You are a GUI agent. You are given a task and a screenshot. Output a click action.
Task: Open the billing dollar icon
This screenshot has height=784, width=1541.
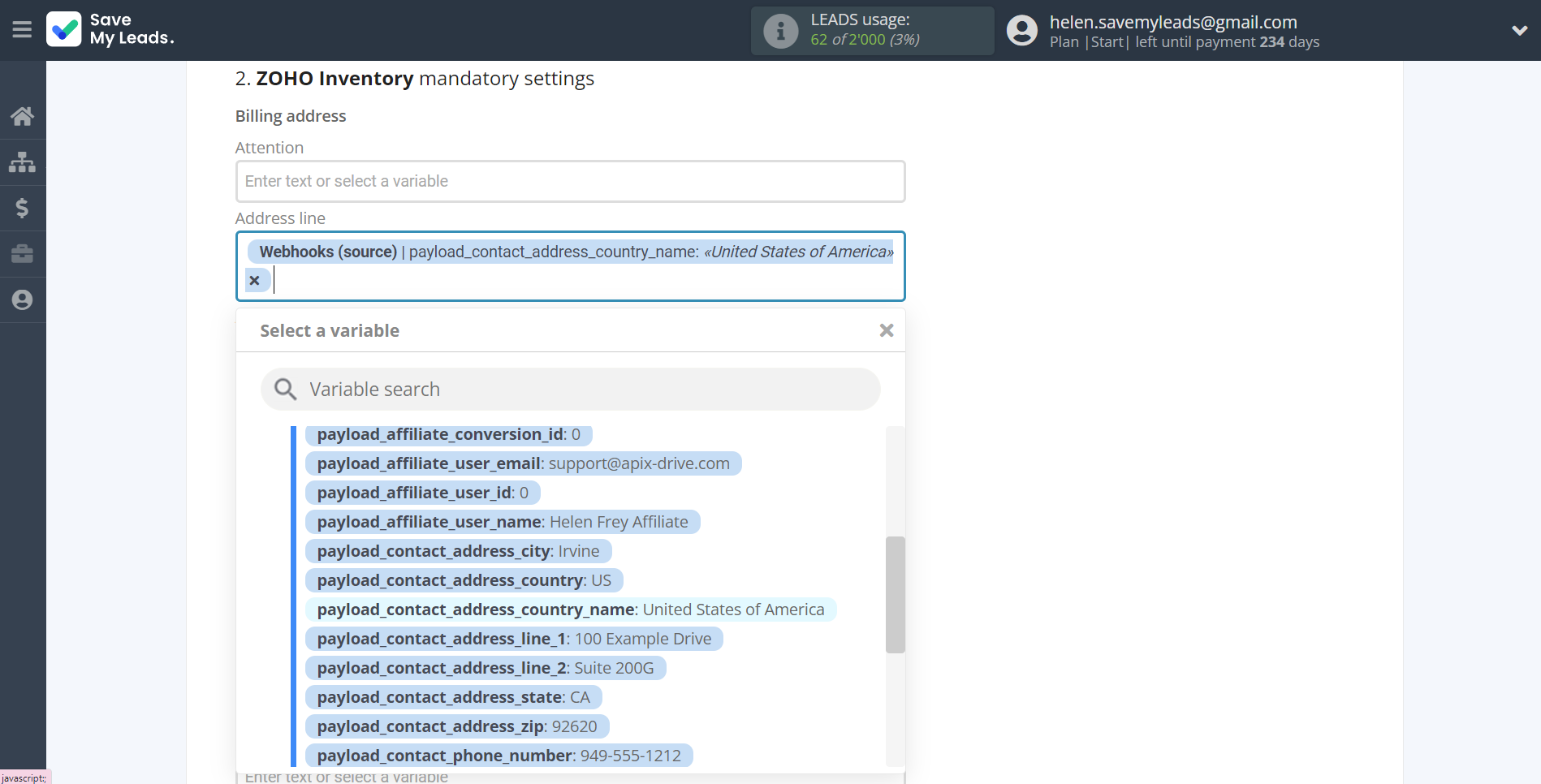click(22, 209)
